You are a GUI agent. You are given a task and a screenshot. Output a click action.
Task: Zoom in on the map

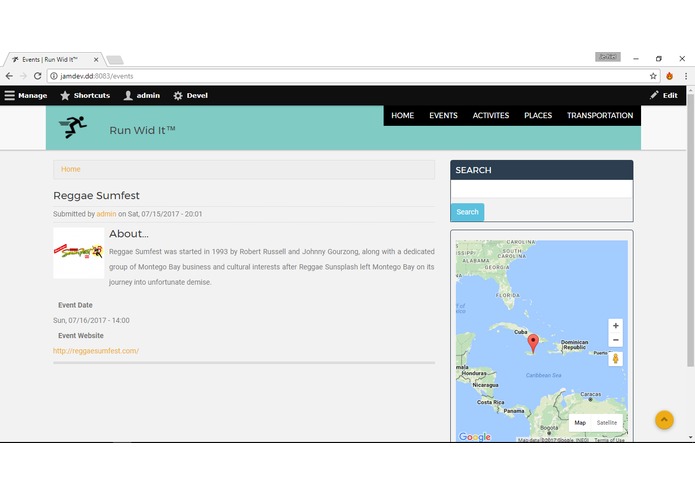click(616, 326)
